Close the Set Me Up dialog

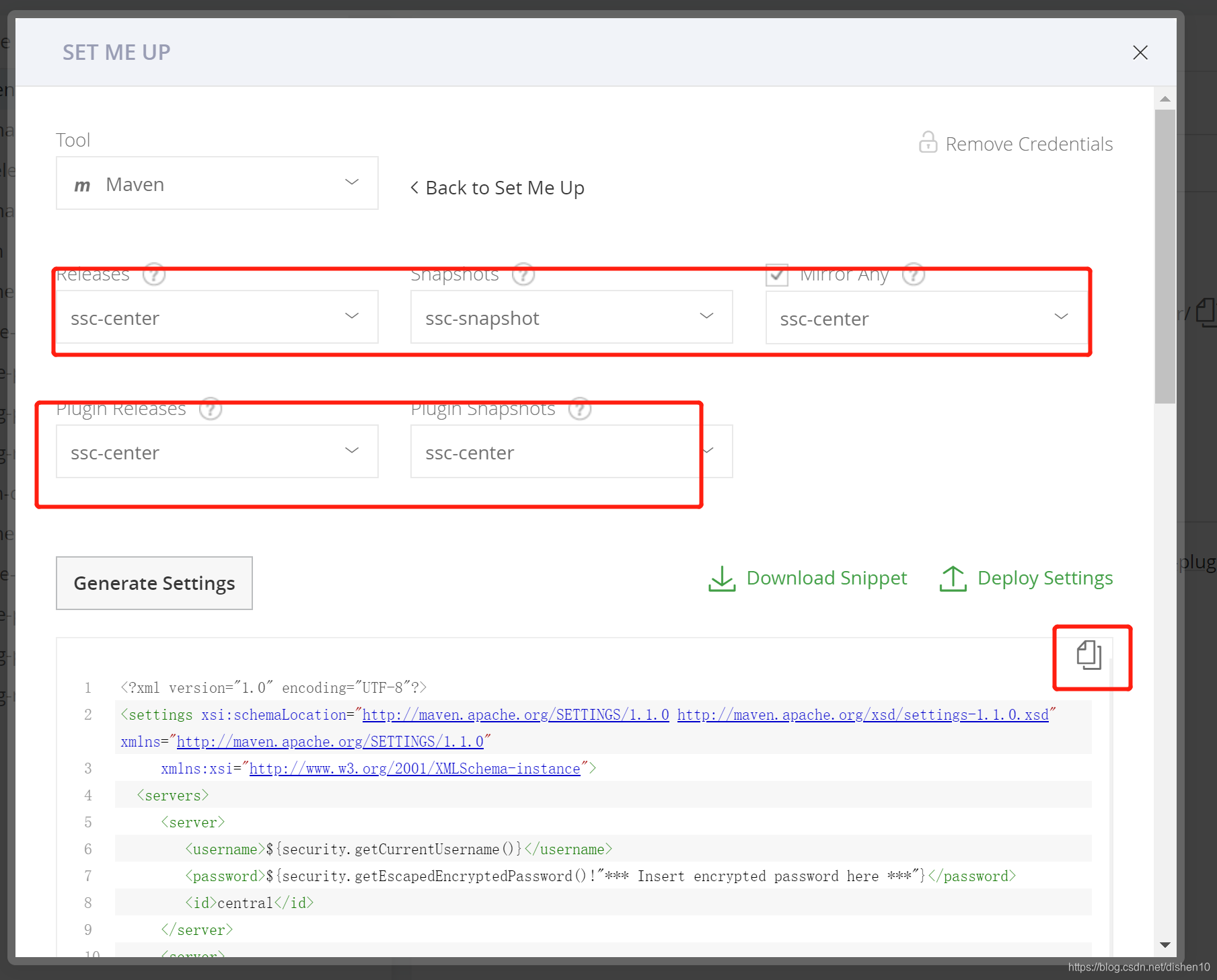pyautogui.click(x=1140, y=52)
